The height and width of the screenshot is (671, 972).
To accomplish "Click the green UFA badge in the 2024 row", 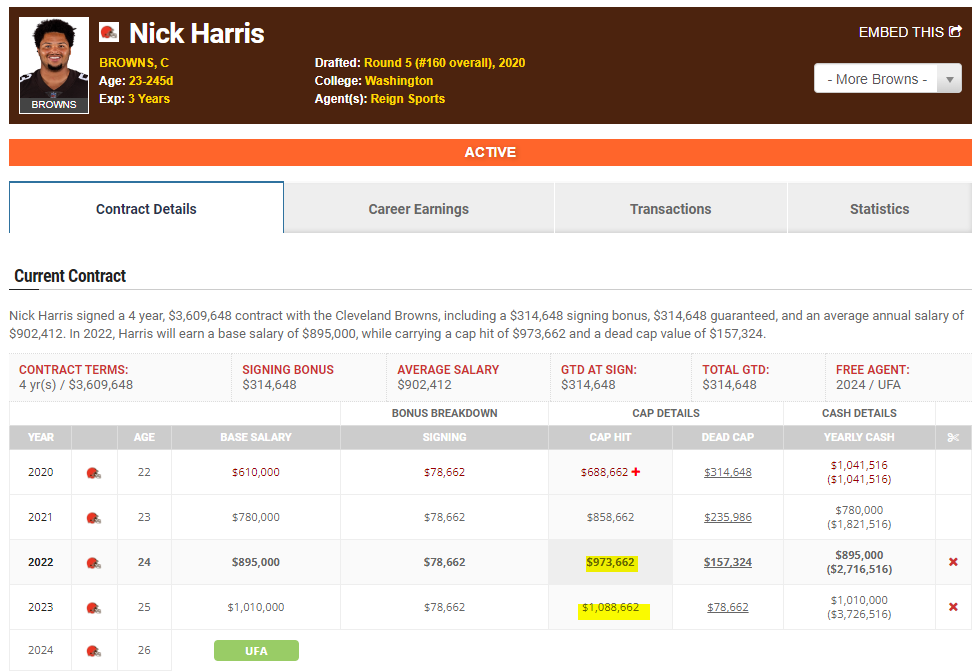I will pyautogui.click(x=256, y=651).
